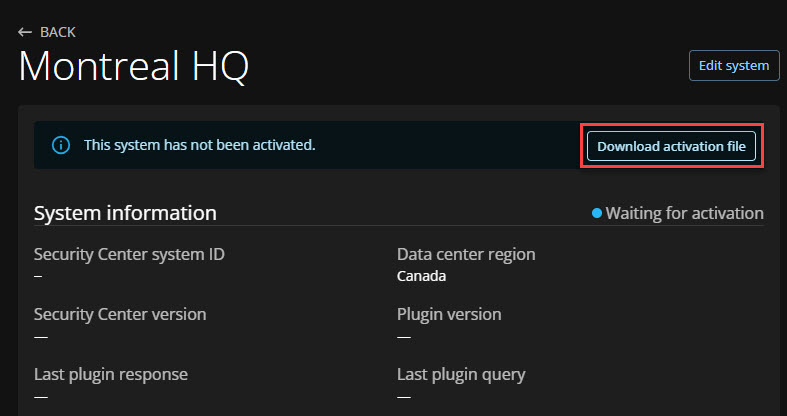The image size is (787, 416).
Task: Click the Data center region label
Action: click(465, 254)
